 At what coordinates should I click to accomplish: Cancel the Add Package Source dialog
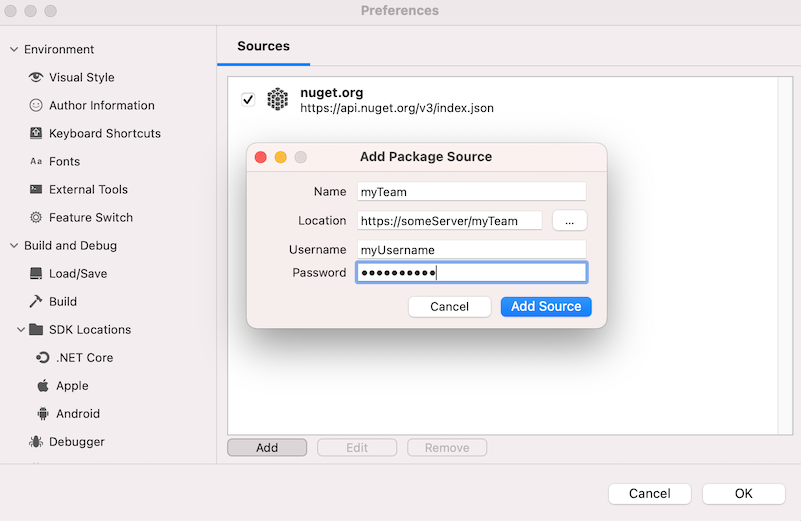[449, 307]
